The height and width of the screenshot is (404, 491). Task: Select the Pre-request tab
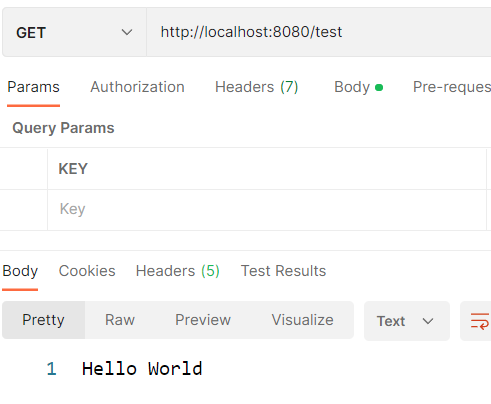click(452, 87)
